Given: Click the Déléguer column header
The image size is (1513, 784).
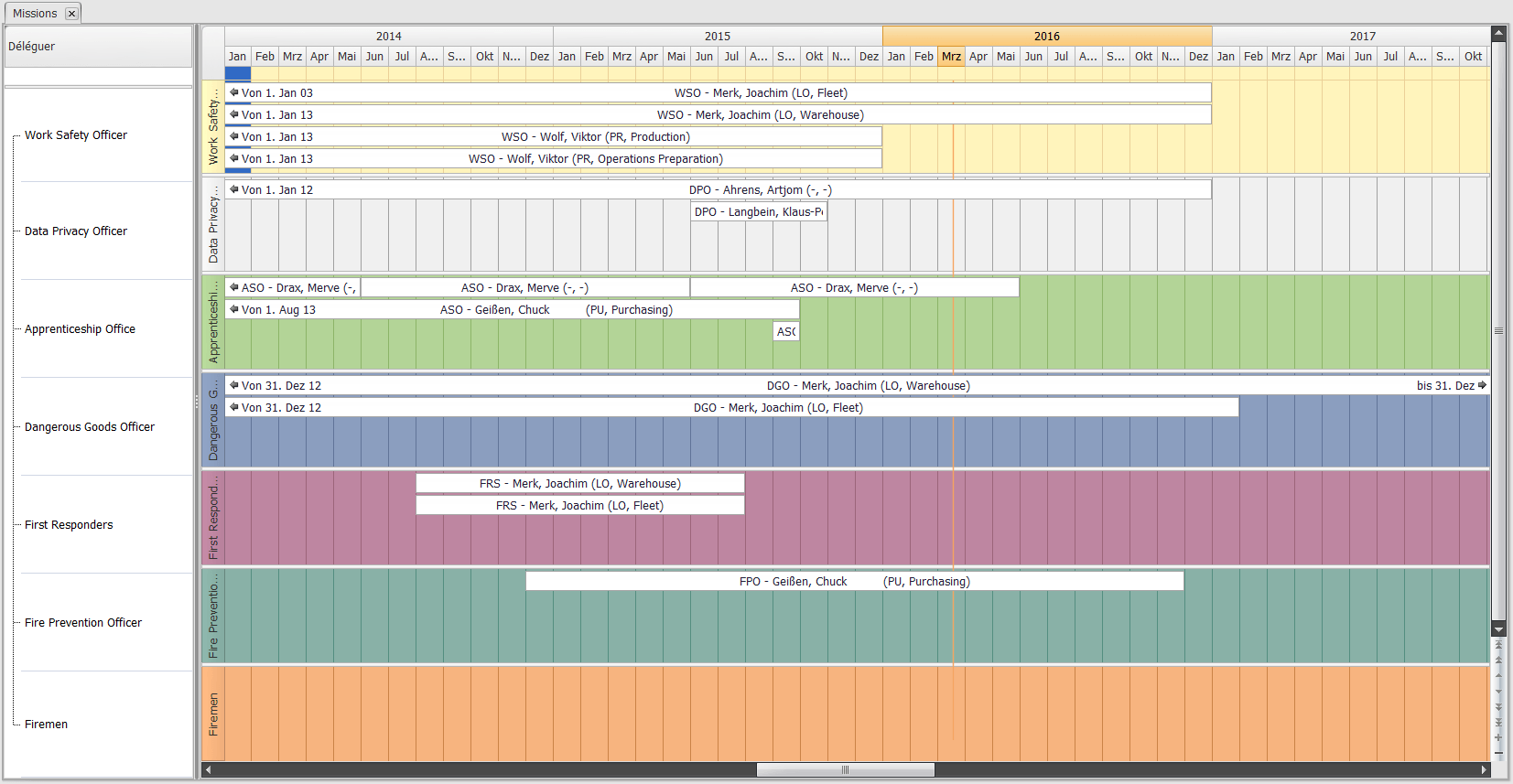Looking at the screenshot, I should [98, 47].
